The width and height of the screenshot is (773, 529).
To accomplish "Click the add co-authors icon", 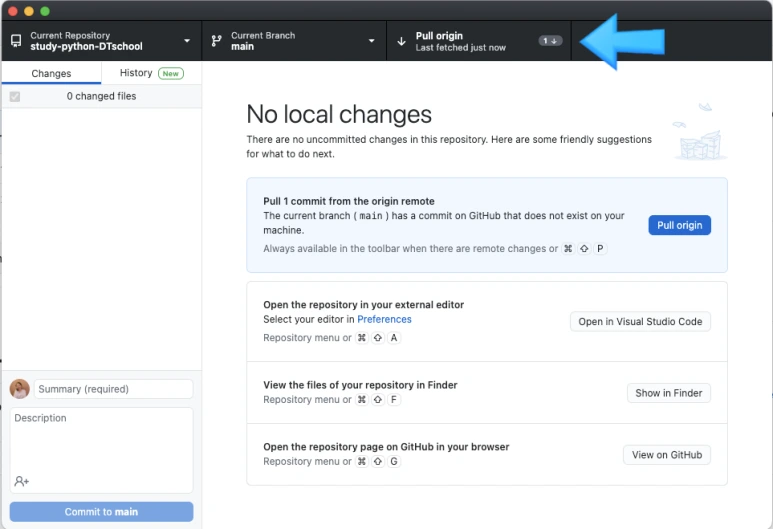I will [21, 481].
